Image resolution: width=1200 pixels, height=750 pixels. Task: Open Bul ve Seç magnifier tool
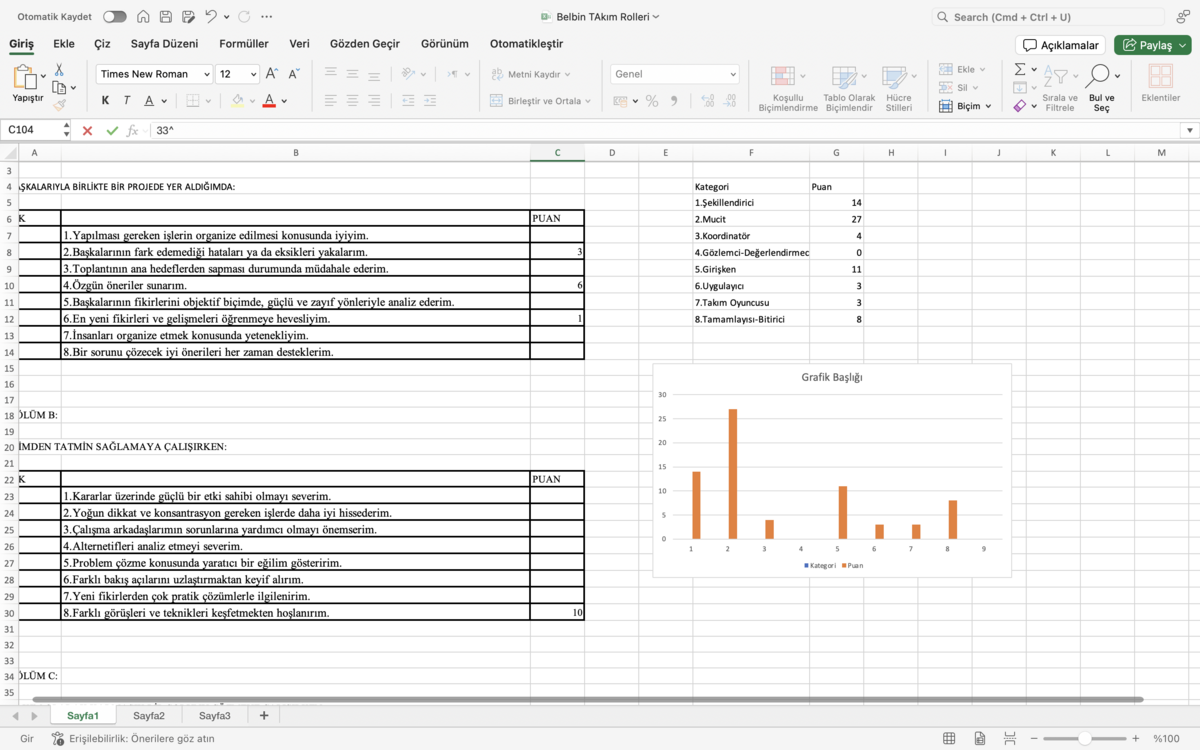point(1099,76)
